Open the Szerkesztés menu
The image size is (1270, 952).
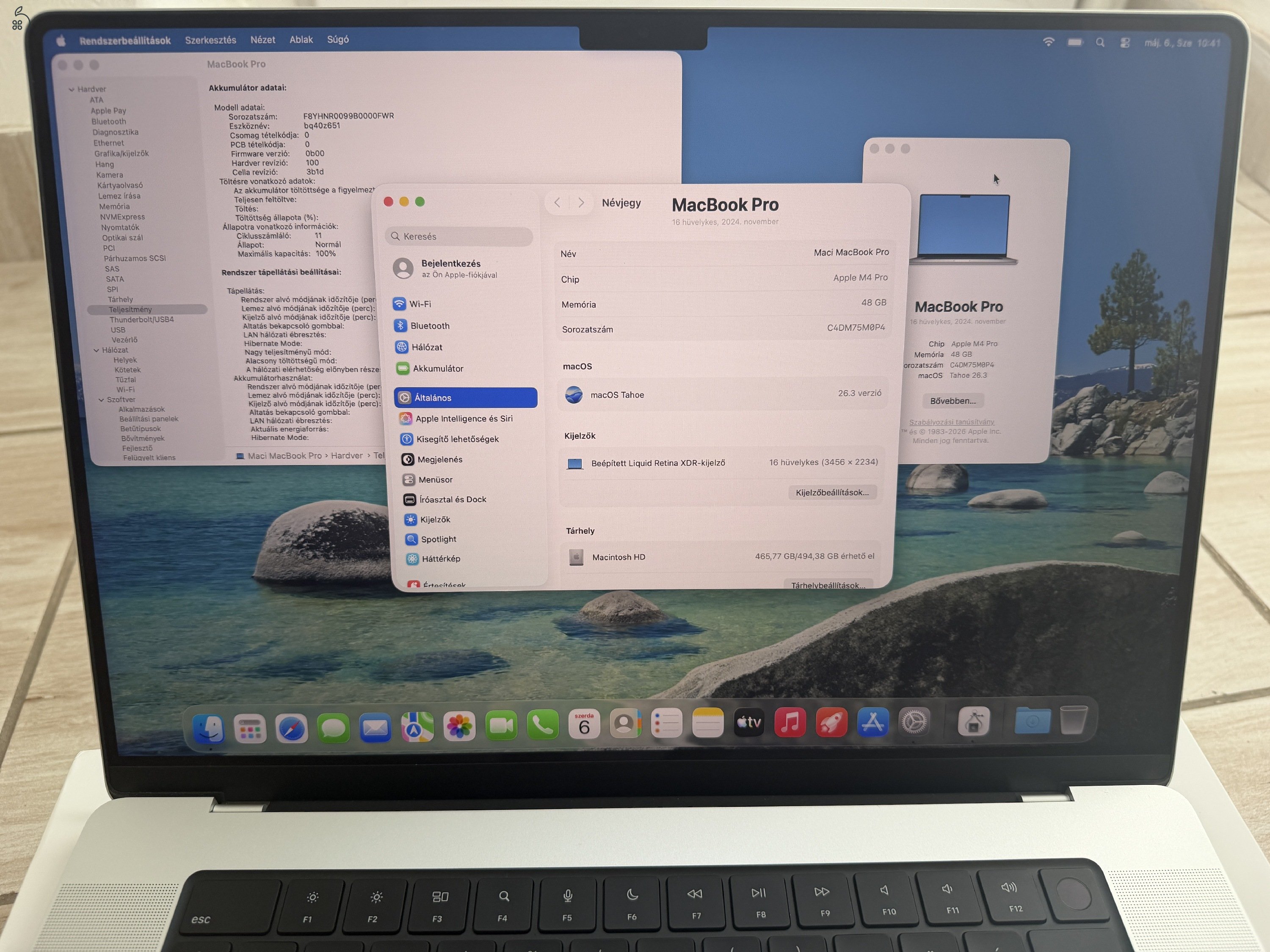[211, 40]
